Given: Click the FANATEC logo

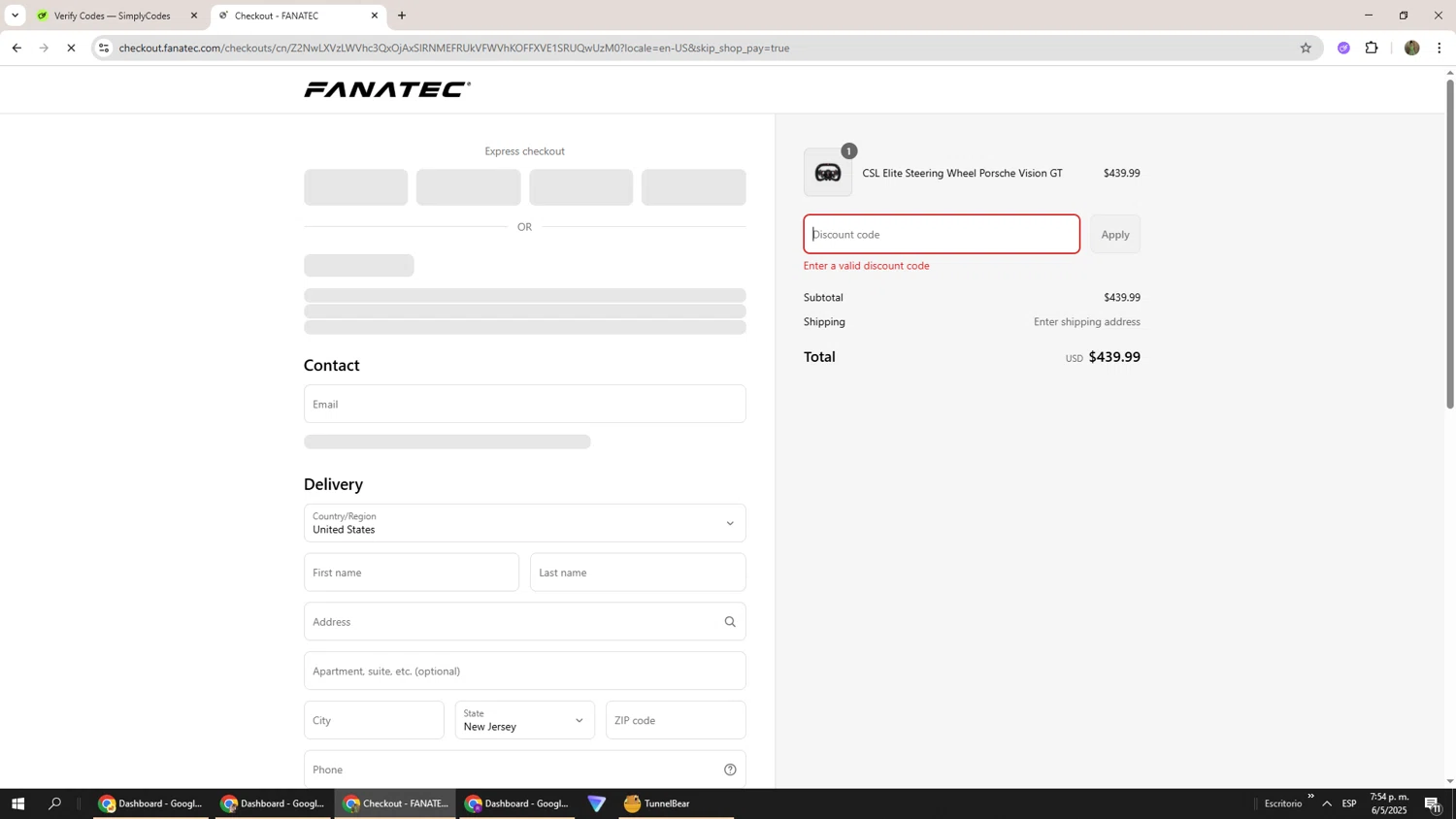Looking at the screenshot, I should [386, 89].
